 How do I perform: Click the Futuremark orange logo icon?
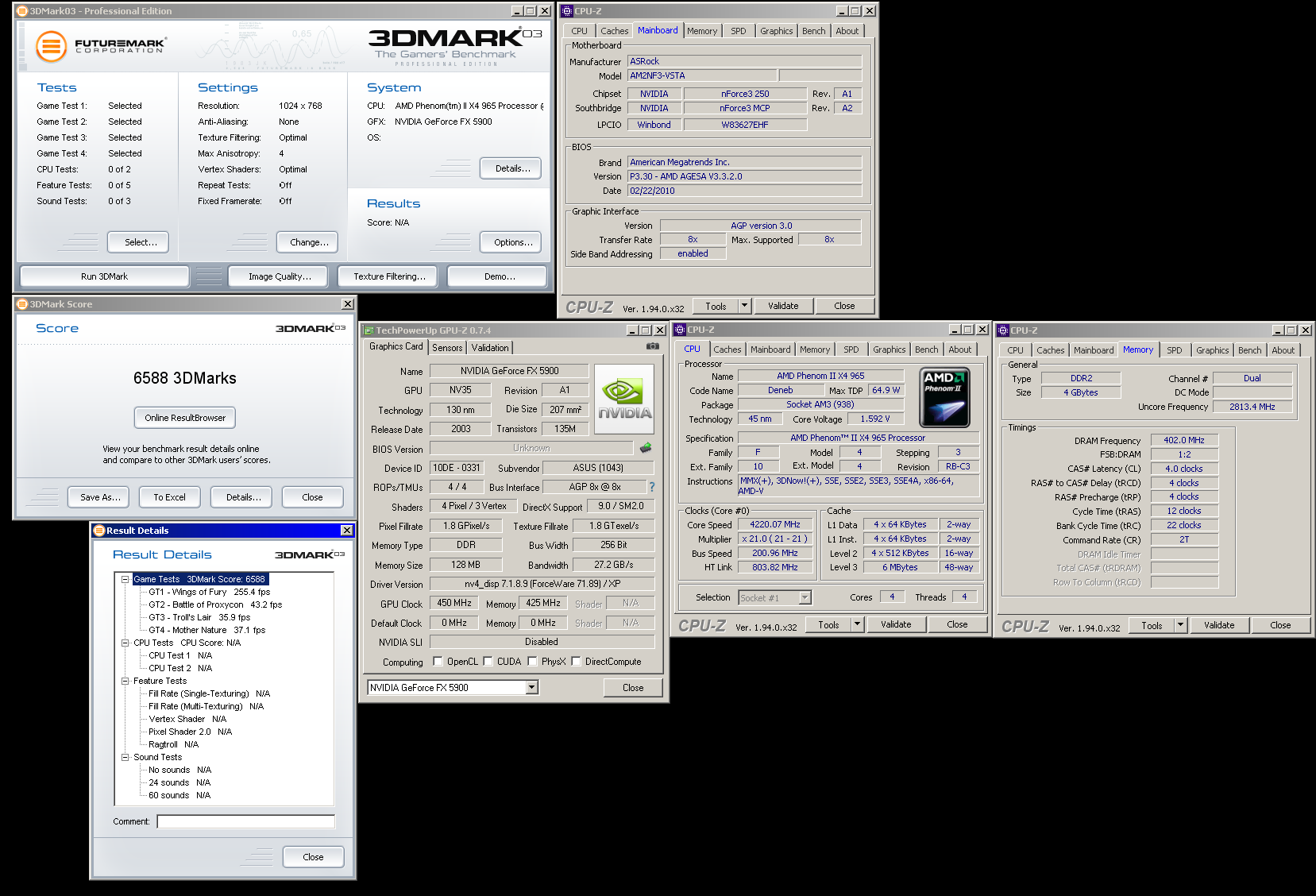(51, 46)
